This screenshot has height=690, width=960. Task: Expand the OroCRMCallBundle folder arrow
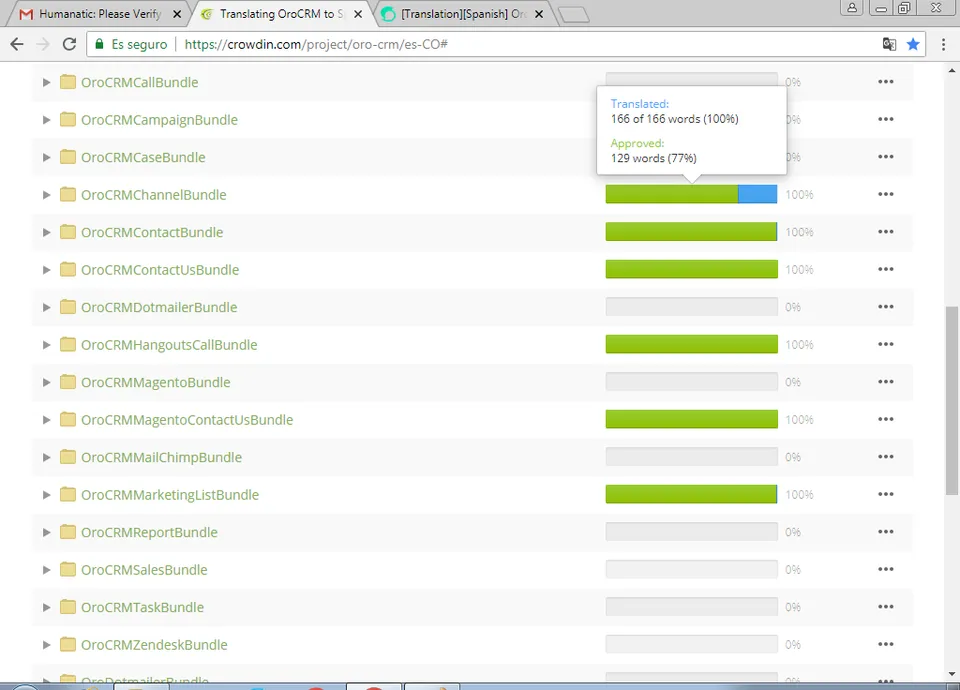(46, 82)
